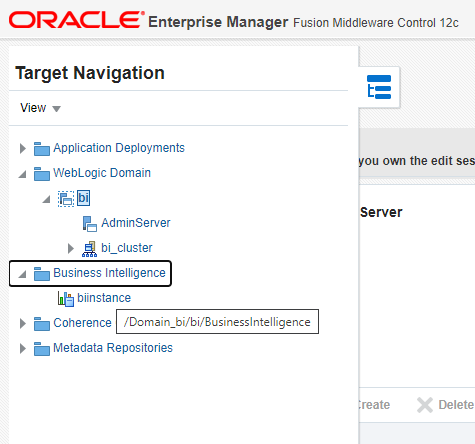Click the Metadata Repositories folder icon
This screenshot has height=444, width=475.
pyautogui.click(x=42, y=349)
